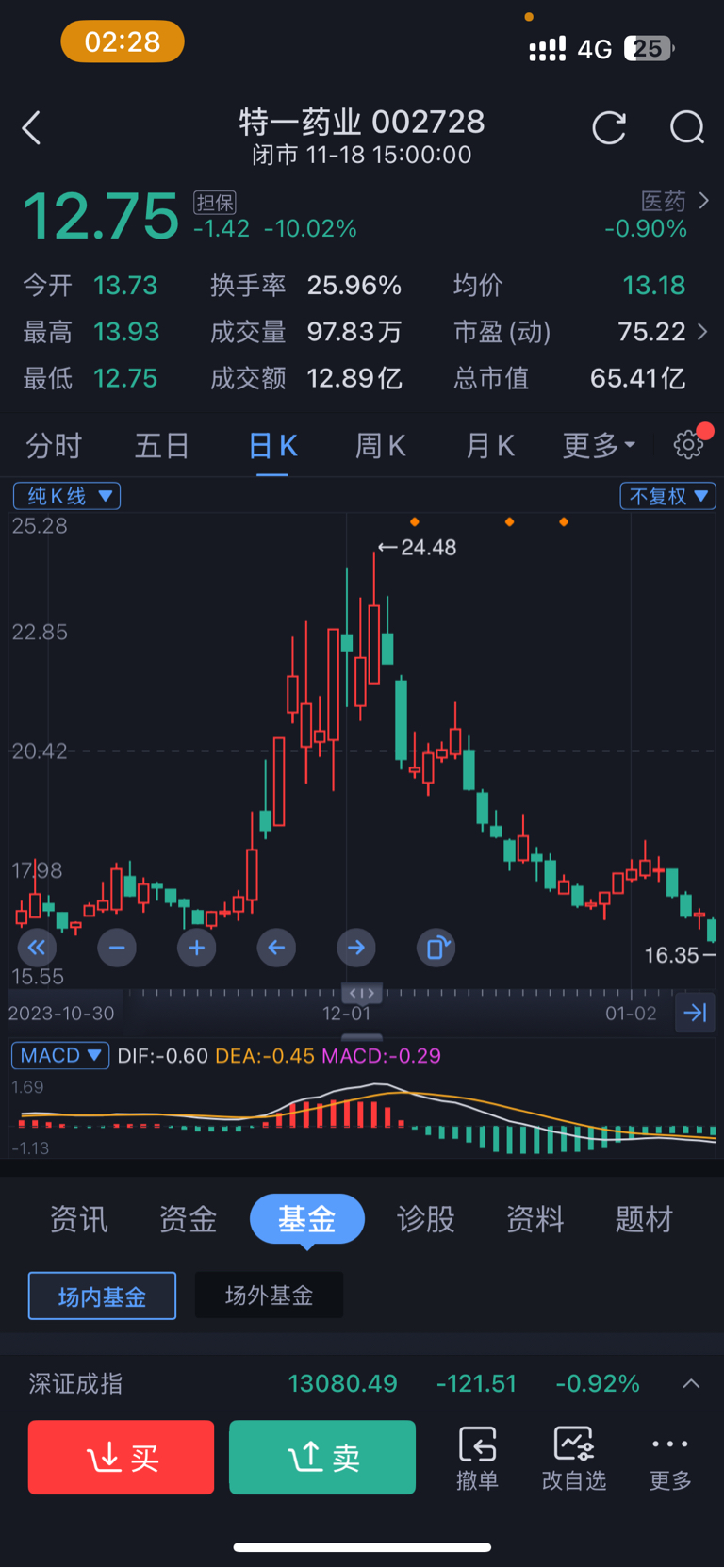Image resolution: width=724 pixels, height=1568 pixels.
Task: Open chart settings gear icon
Action: coord(688,445)
